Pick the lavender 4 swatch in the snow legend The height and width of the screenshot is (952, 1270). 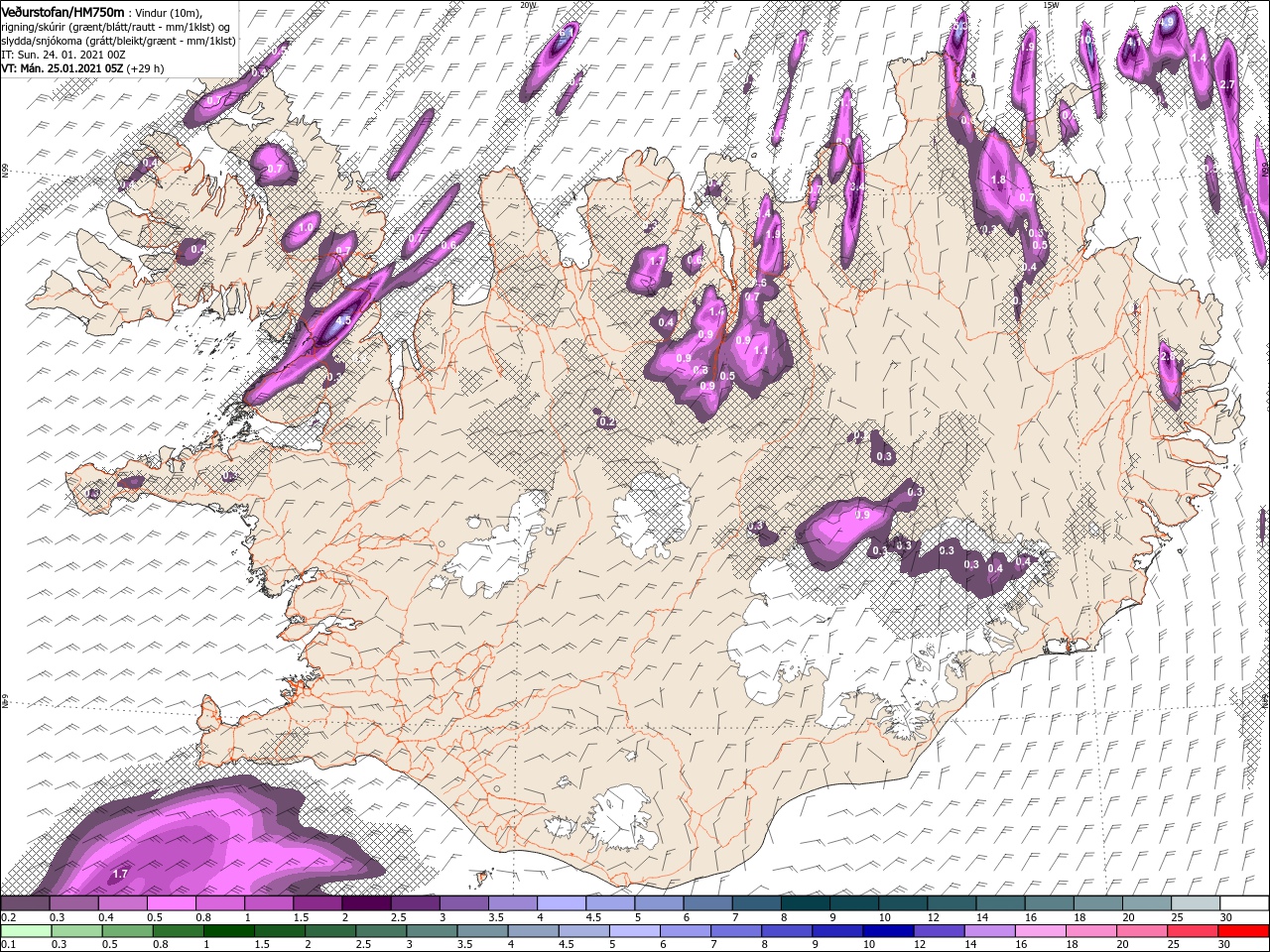coord(562,903)
